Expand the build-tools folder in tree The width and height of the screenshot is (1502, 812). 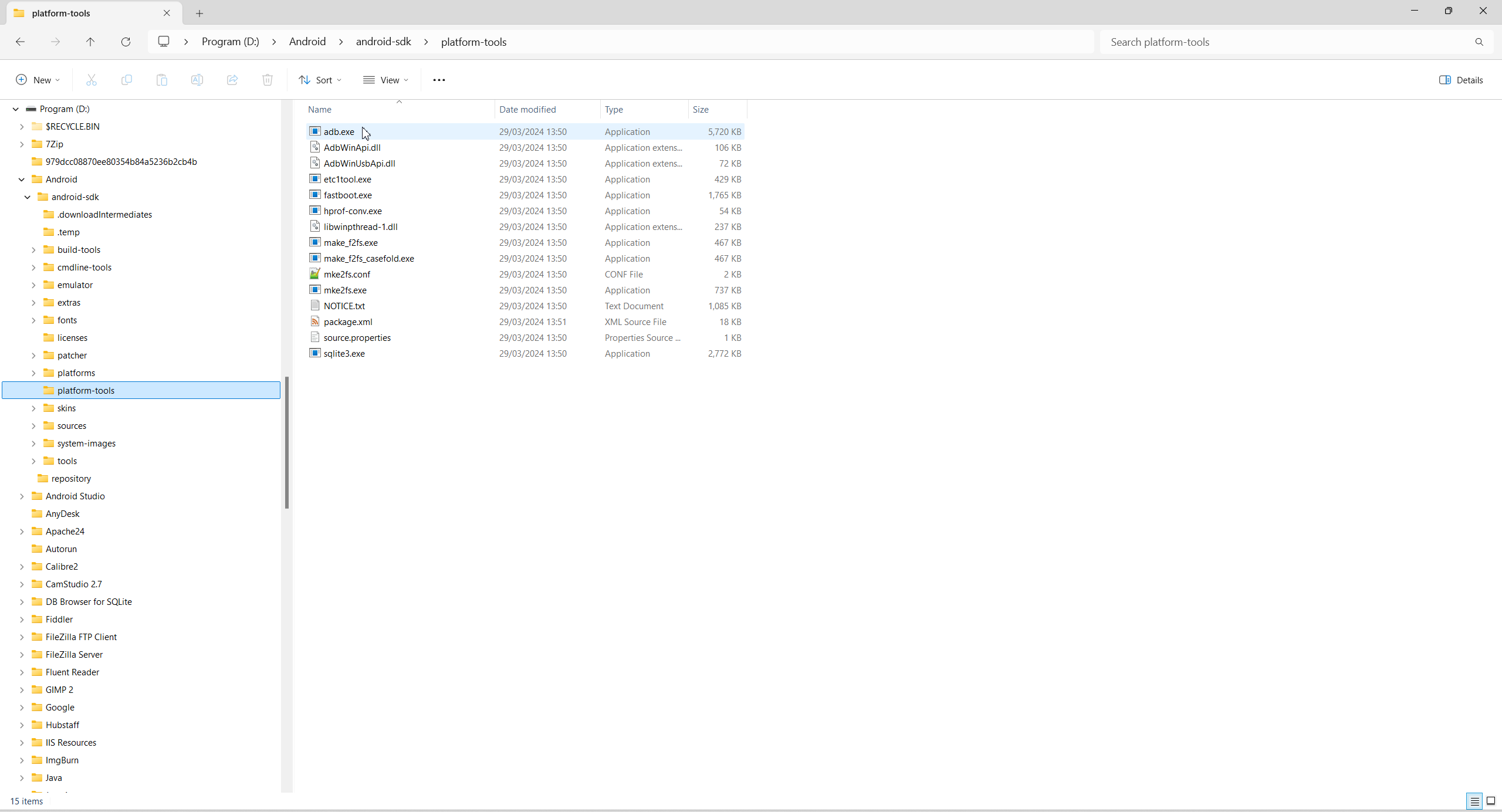pos(33,250)
